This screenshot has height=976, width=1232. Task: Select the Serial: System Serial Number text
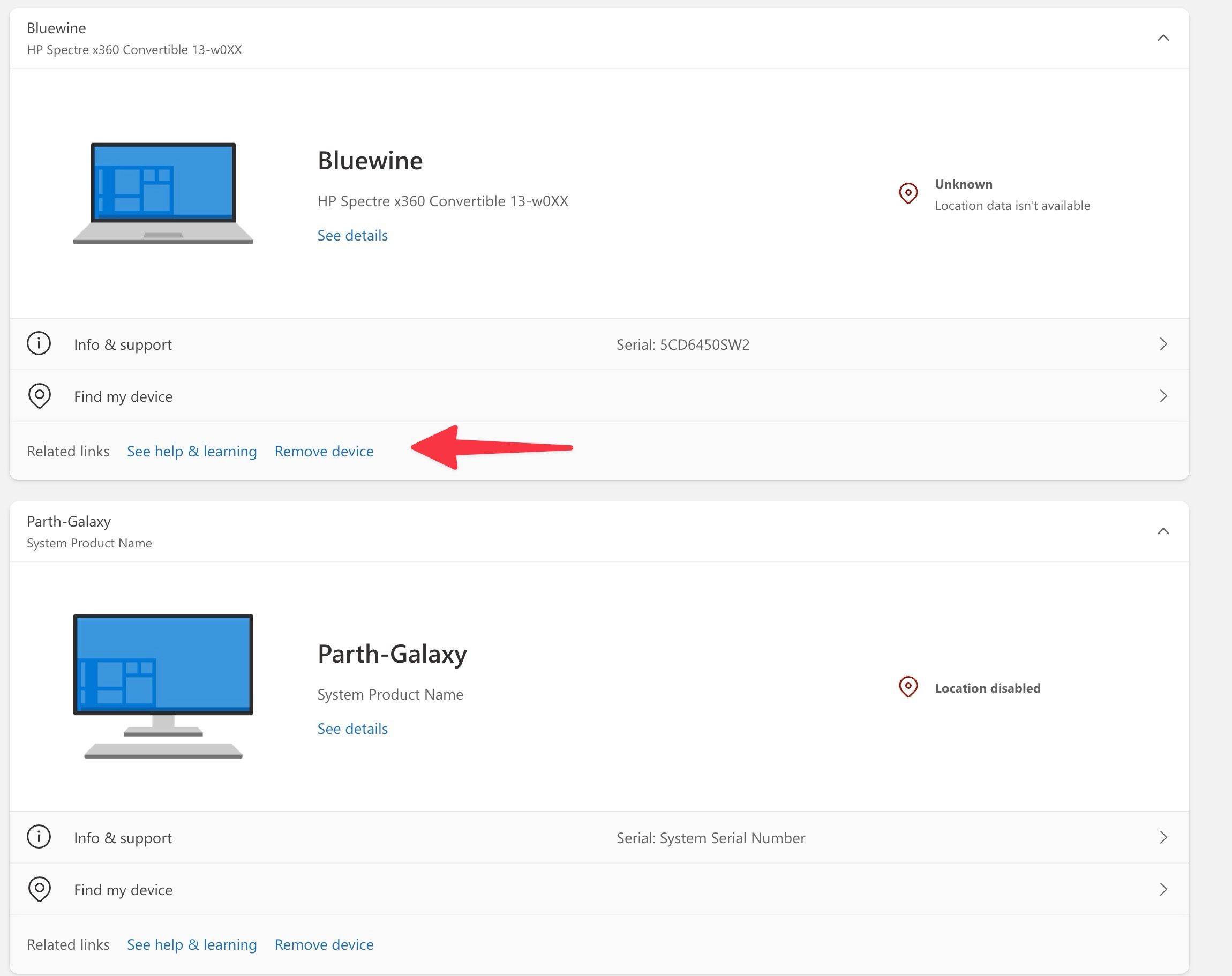click(711, 838)
